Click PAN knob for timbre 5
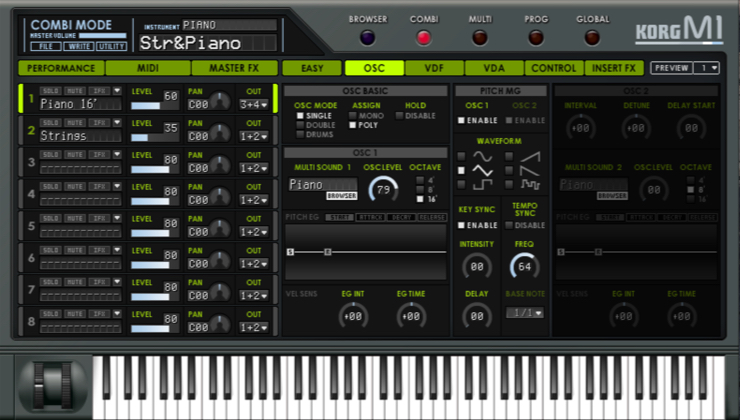Screen dimensions: 740x420 pyautogui.click(x=220, y=230)
